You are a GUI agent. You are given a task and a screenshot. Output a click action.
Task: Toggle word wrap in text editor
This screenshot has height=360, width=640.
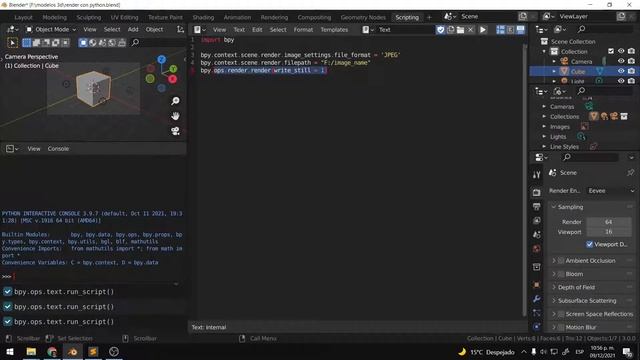coord(510,30)
